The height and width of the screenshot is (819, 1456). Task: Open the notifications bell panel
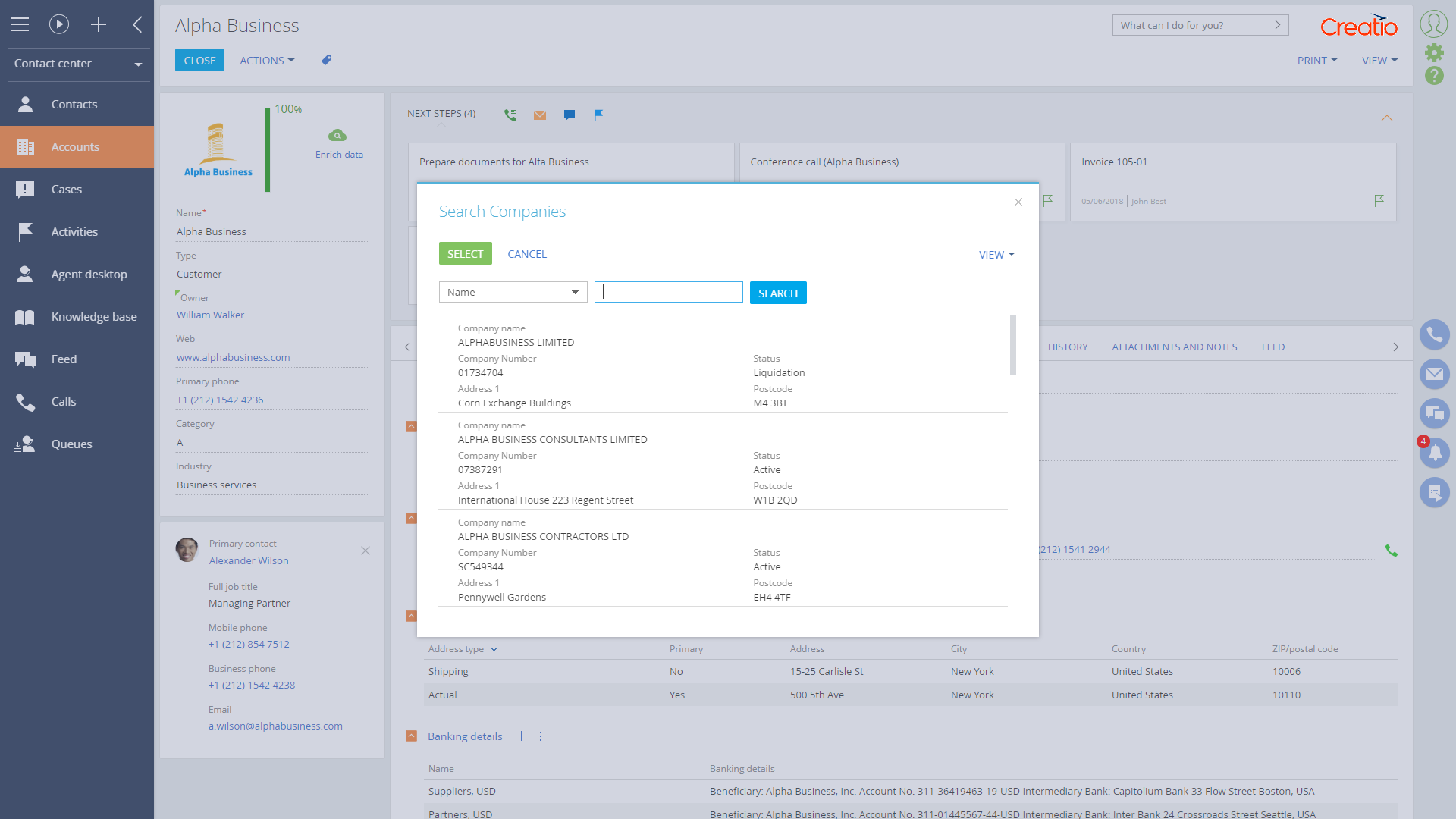(x=1434, y=453)
